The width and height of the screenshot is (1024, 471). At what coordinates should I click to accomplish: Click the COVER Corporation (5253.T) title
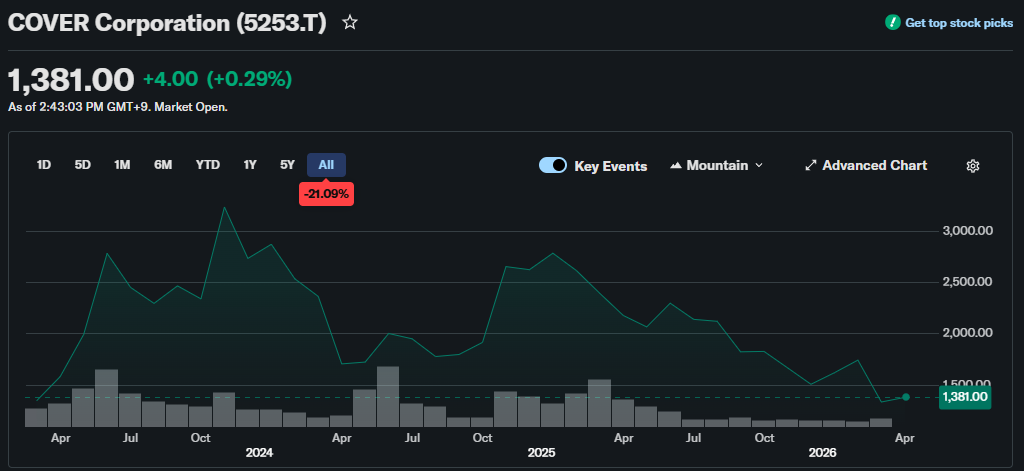[167, 23]
